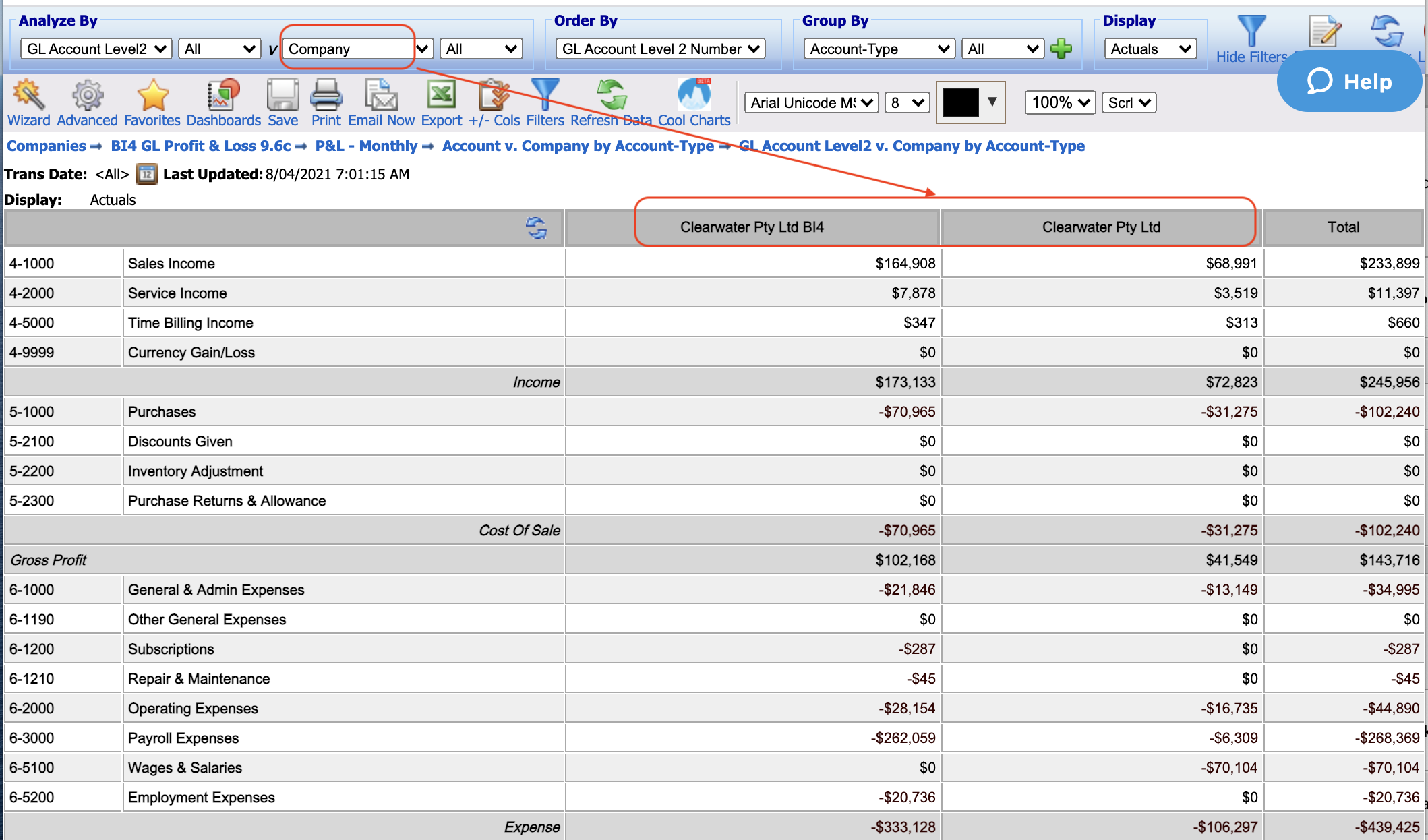Open Group By All dropdown

pos(1003,49)
